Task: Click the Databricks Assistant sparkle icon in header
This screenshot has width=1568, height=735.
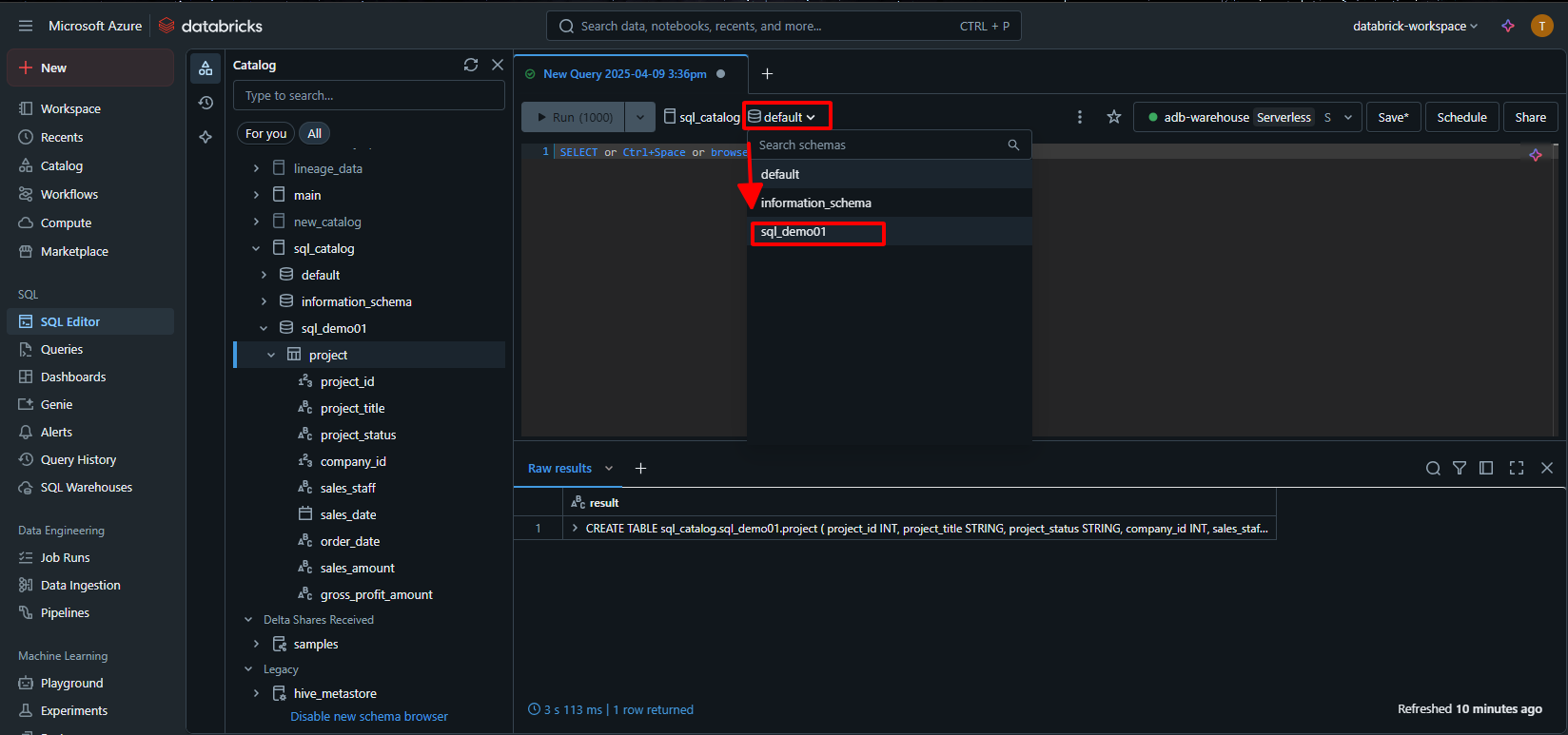Action: click(x=1508, y=26)
